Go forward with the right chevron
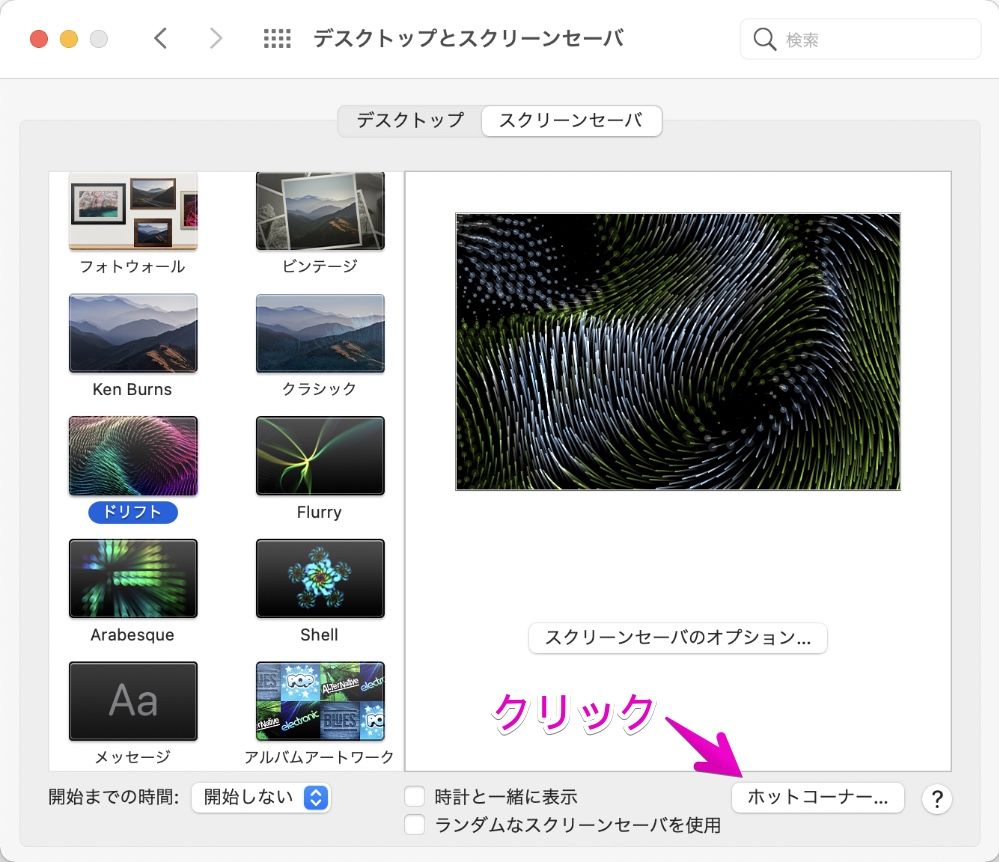 (x=216, y=38)
